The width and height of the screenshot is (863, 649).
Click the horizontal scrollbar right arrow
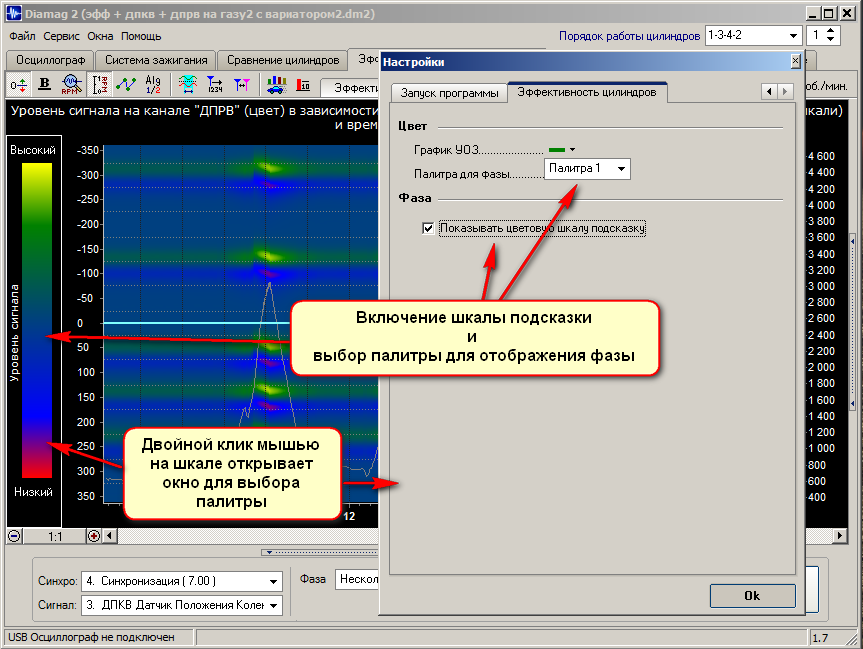(x=839, y=536)
